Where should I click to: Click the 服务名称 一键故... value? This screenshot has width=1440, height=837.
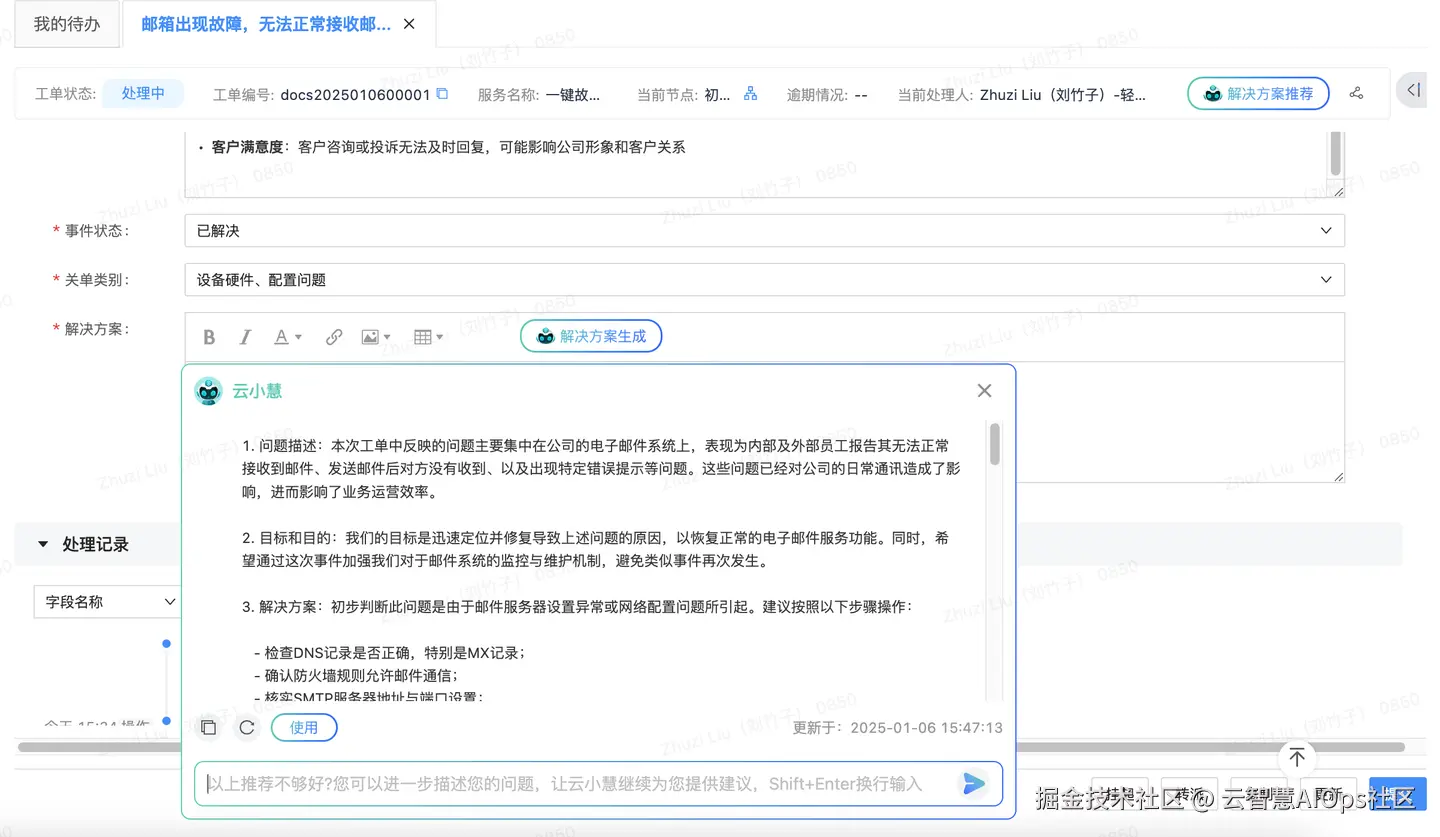573,94
